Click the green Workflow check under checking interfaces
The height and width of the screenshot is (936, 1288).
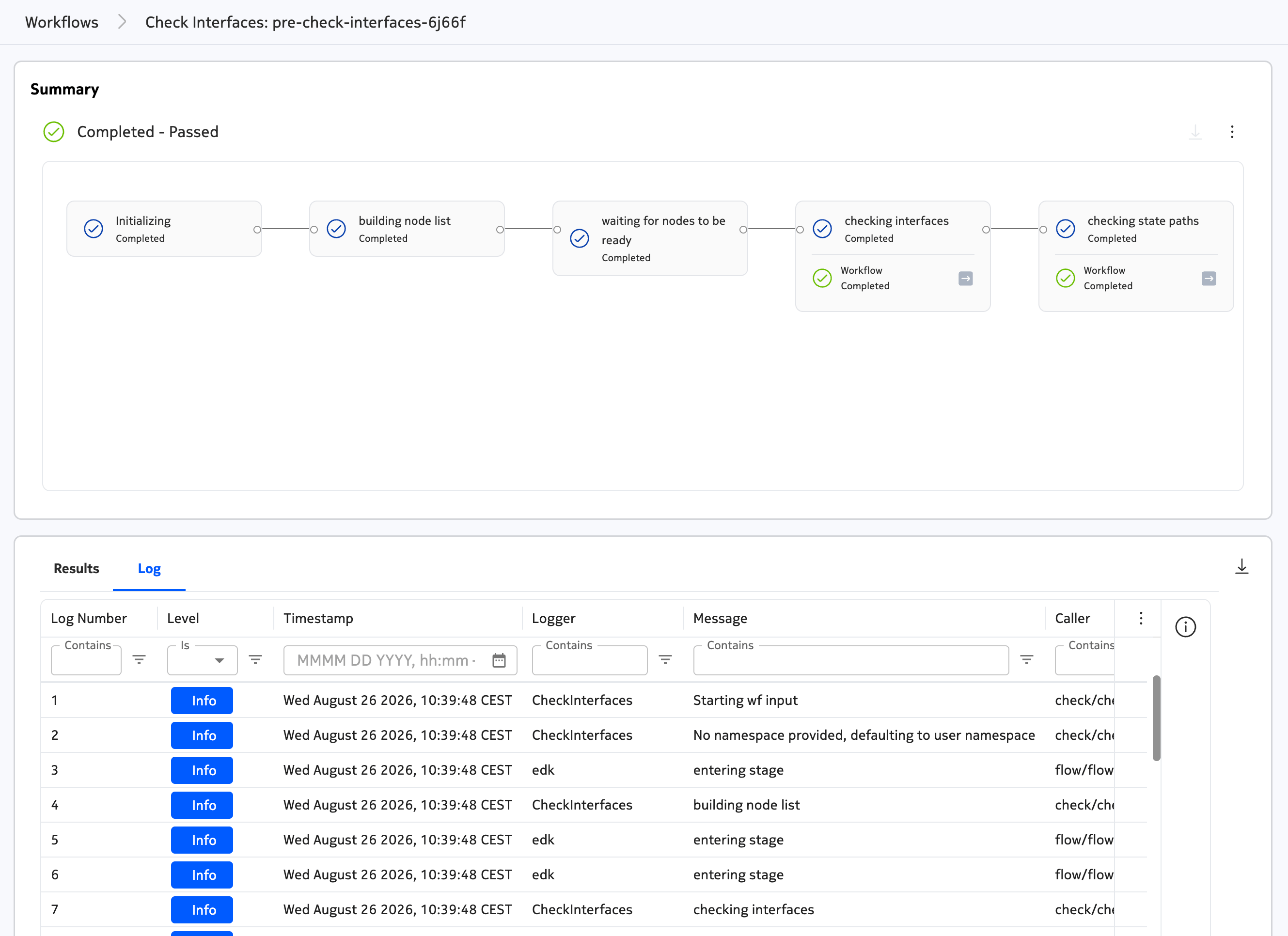tap(822, 278)
